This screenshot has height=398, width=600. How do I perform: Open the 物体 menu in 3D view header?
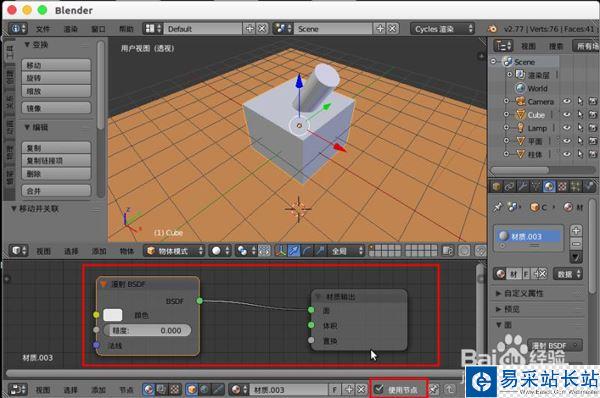tap(127, 251)
